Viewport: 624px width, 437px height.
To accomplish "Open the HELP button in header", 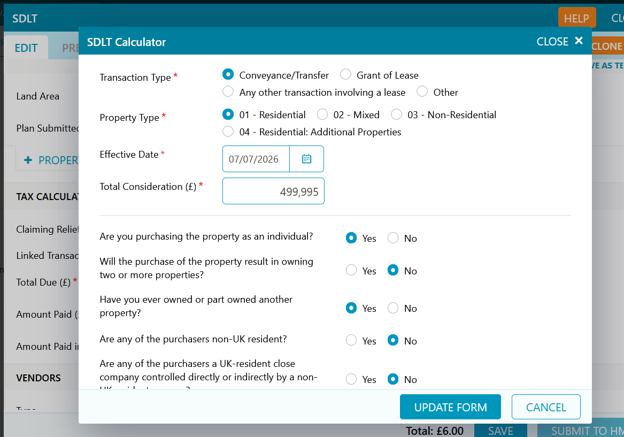I will point(577,18).
